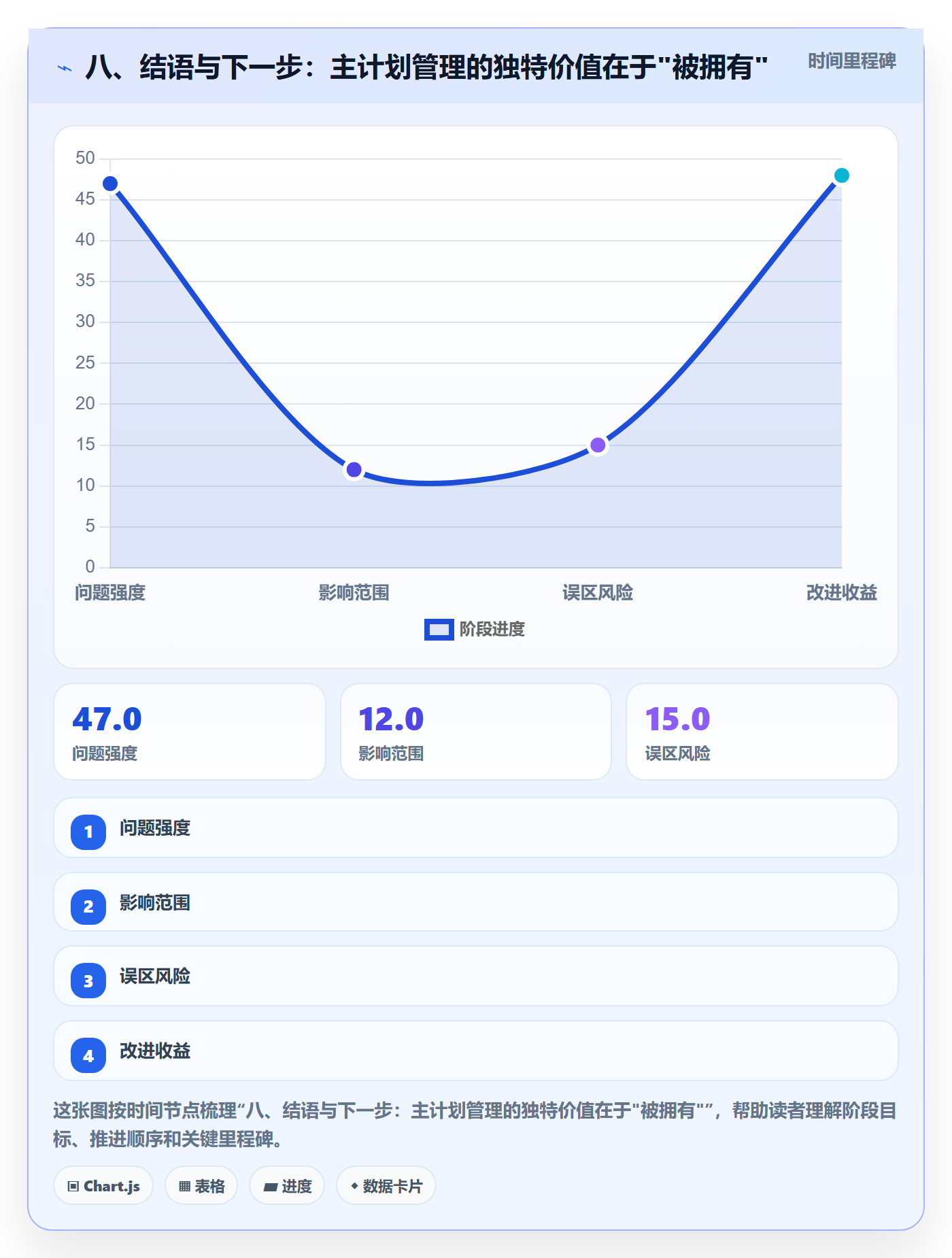Click the y-axis value 50
952x1258 pixels.
[x=85, y=158]
